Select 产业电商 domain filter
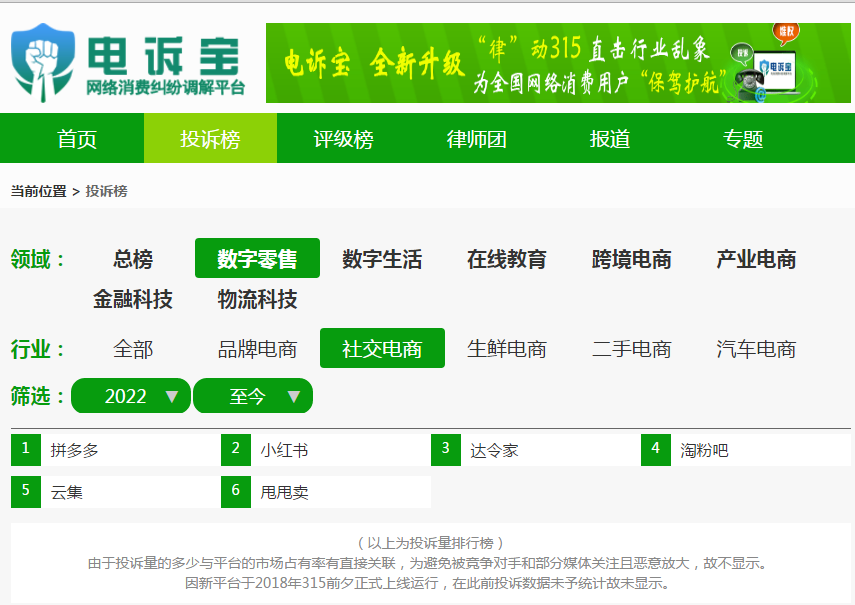Image resolution: width=855 pixels, height=605 pixels. pos(756,258)
